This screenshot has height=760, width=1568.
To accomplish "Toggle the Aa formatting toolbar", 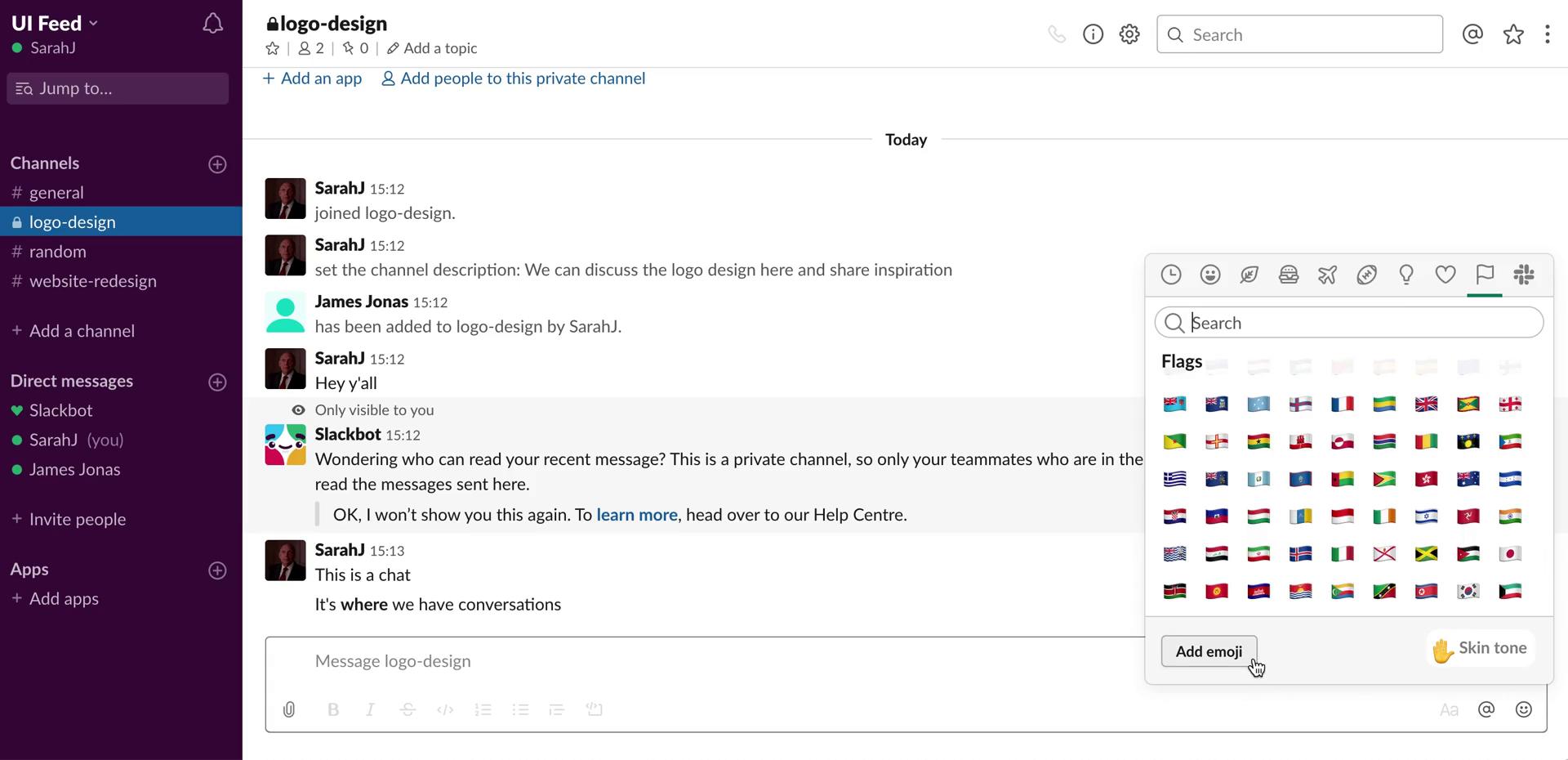I will (1449, 709).
